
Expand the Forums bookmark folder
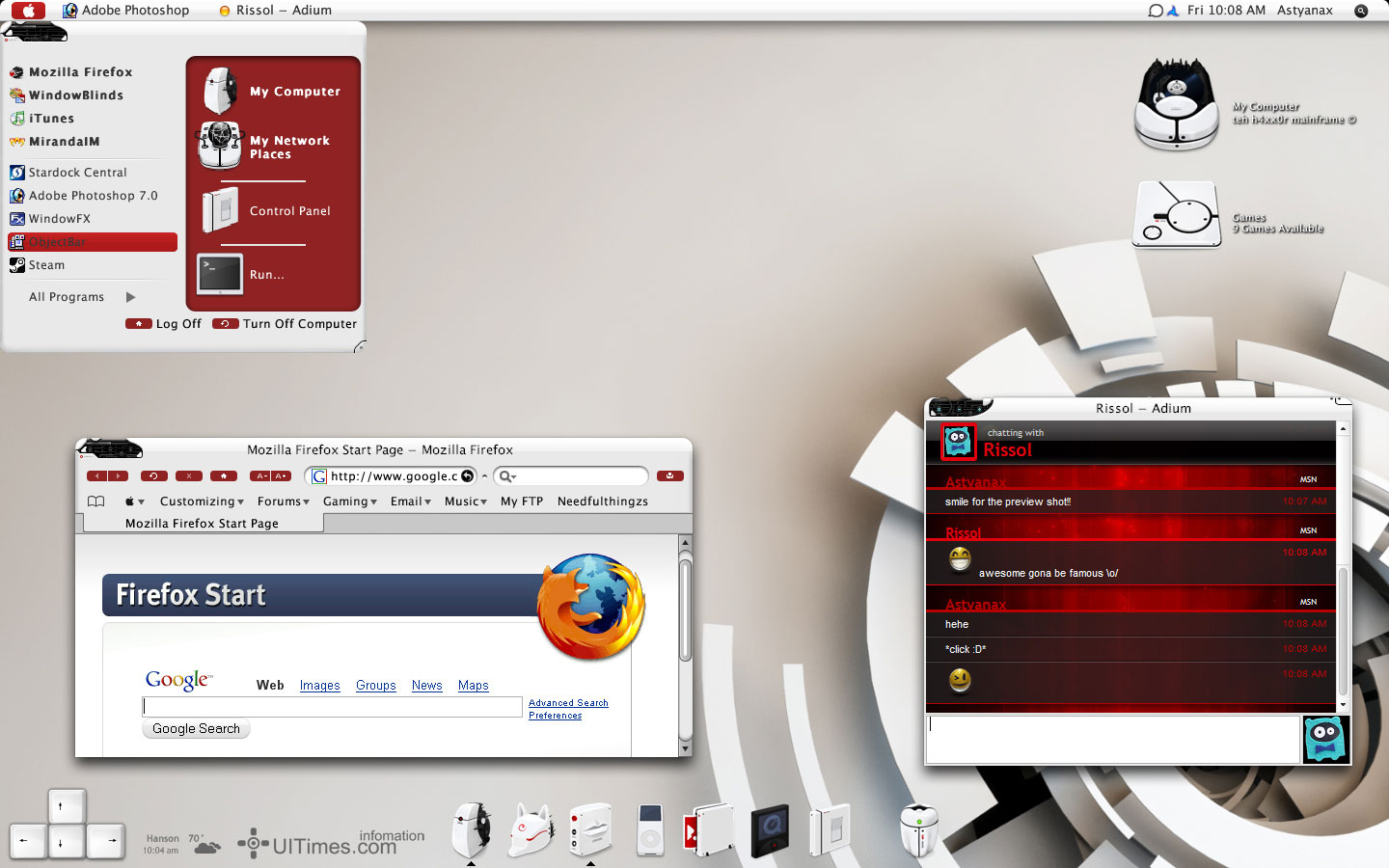pos(284,502)
